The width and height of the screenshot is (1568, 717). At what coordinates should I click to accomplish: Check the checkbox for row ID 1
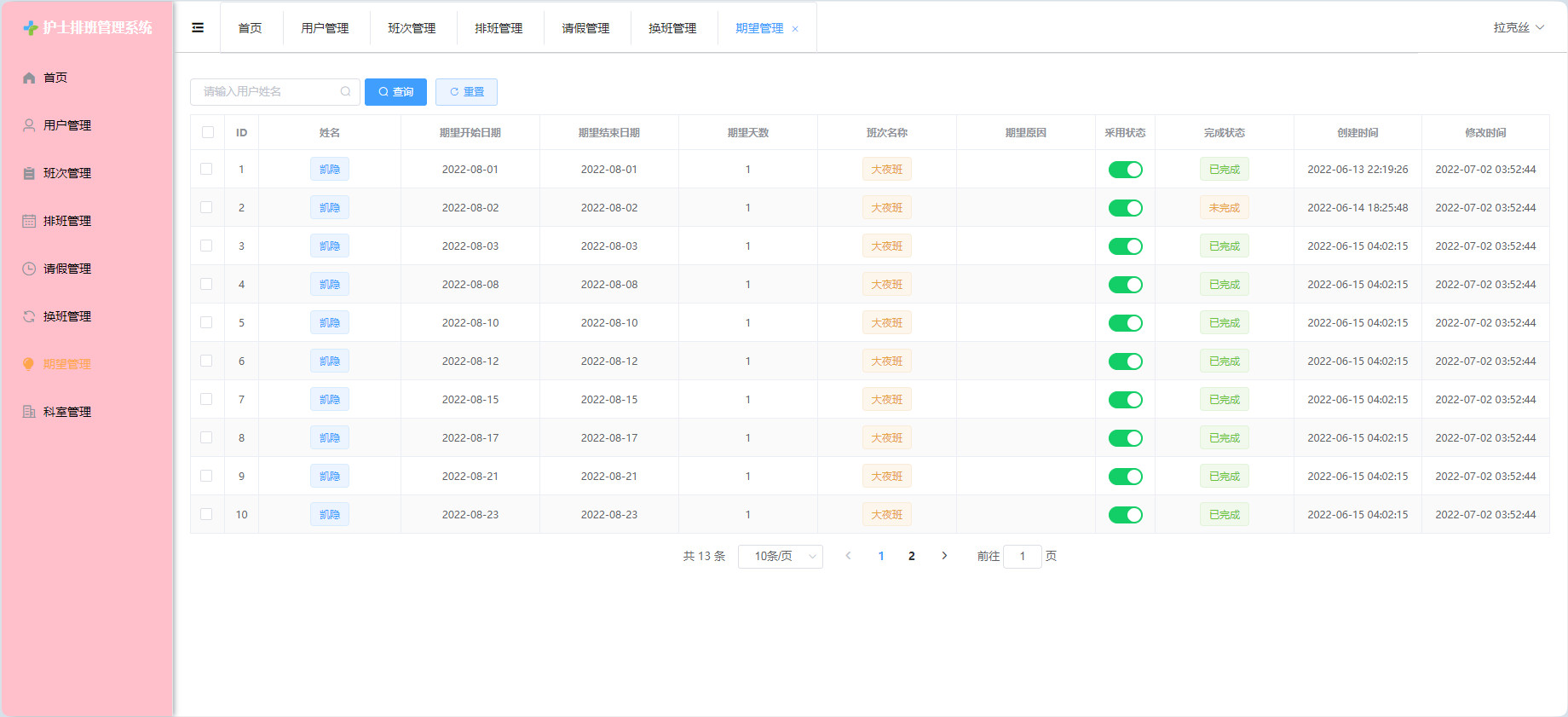point(206,169)
